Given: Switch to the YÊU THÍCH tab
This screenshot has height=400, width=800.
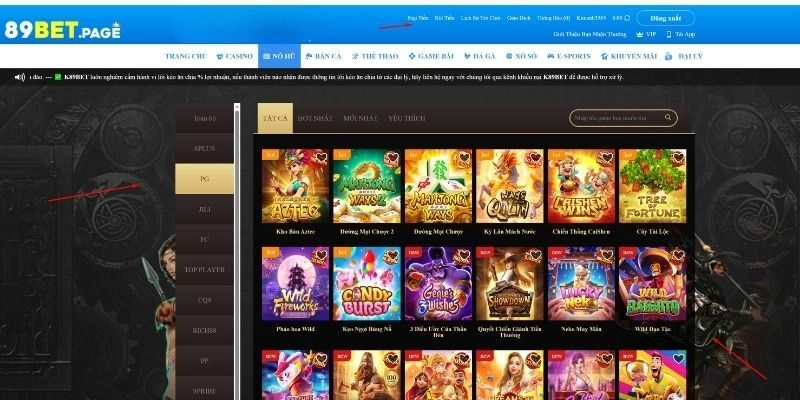Looking at the screenshot, I should point(407,118).
